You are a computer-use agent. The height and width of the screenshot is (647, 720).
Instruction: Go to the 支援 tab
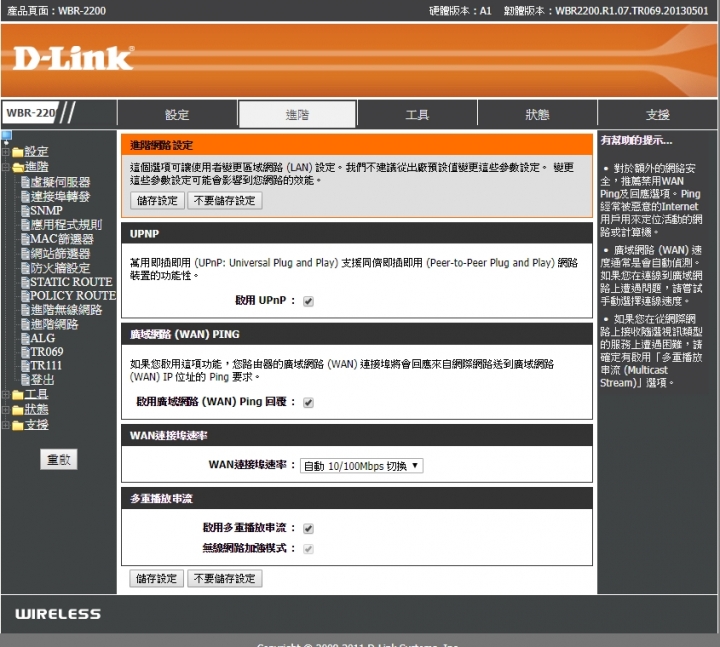pyautogui.click(x=658, y=114)
